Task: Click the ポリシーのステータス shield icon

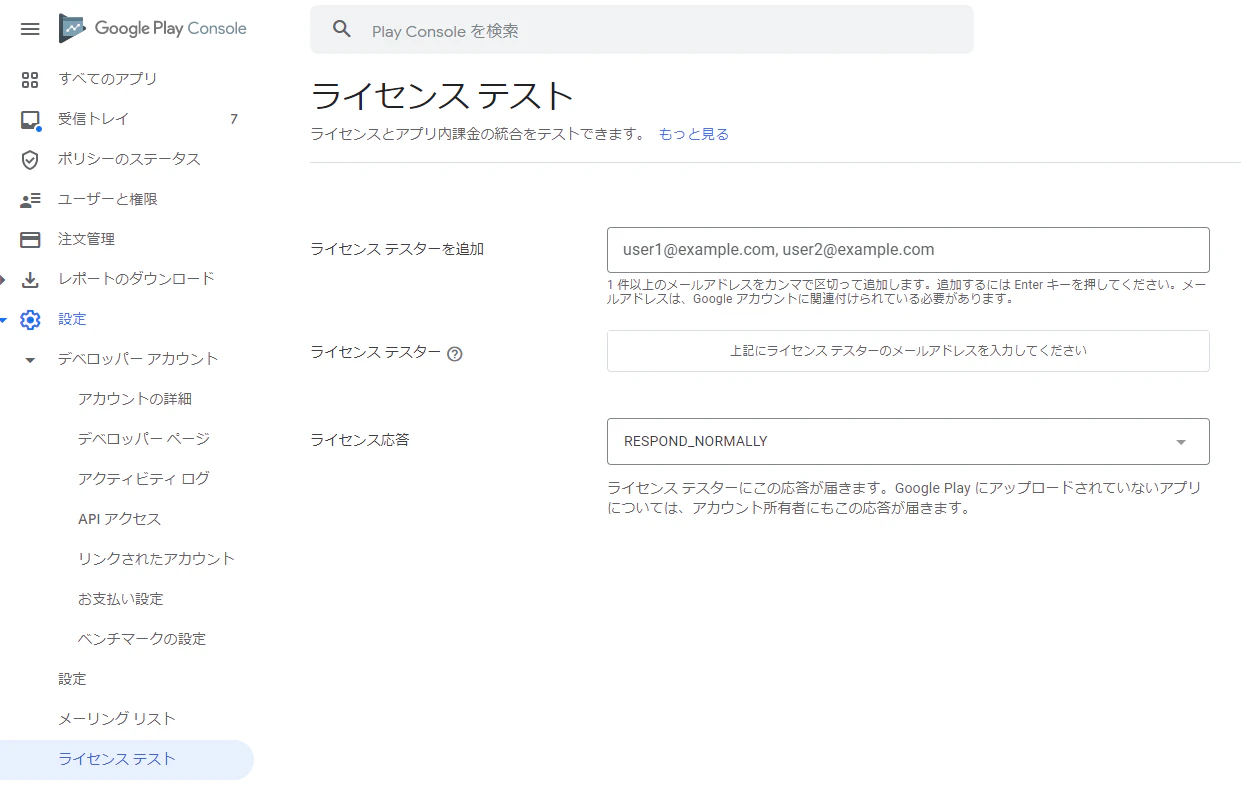Action: 30,160
